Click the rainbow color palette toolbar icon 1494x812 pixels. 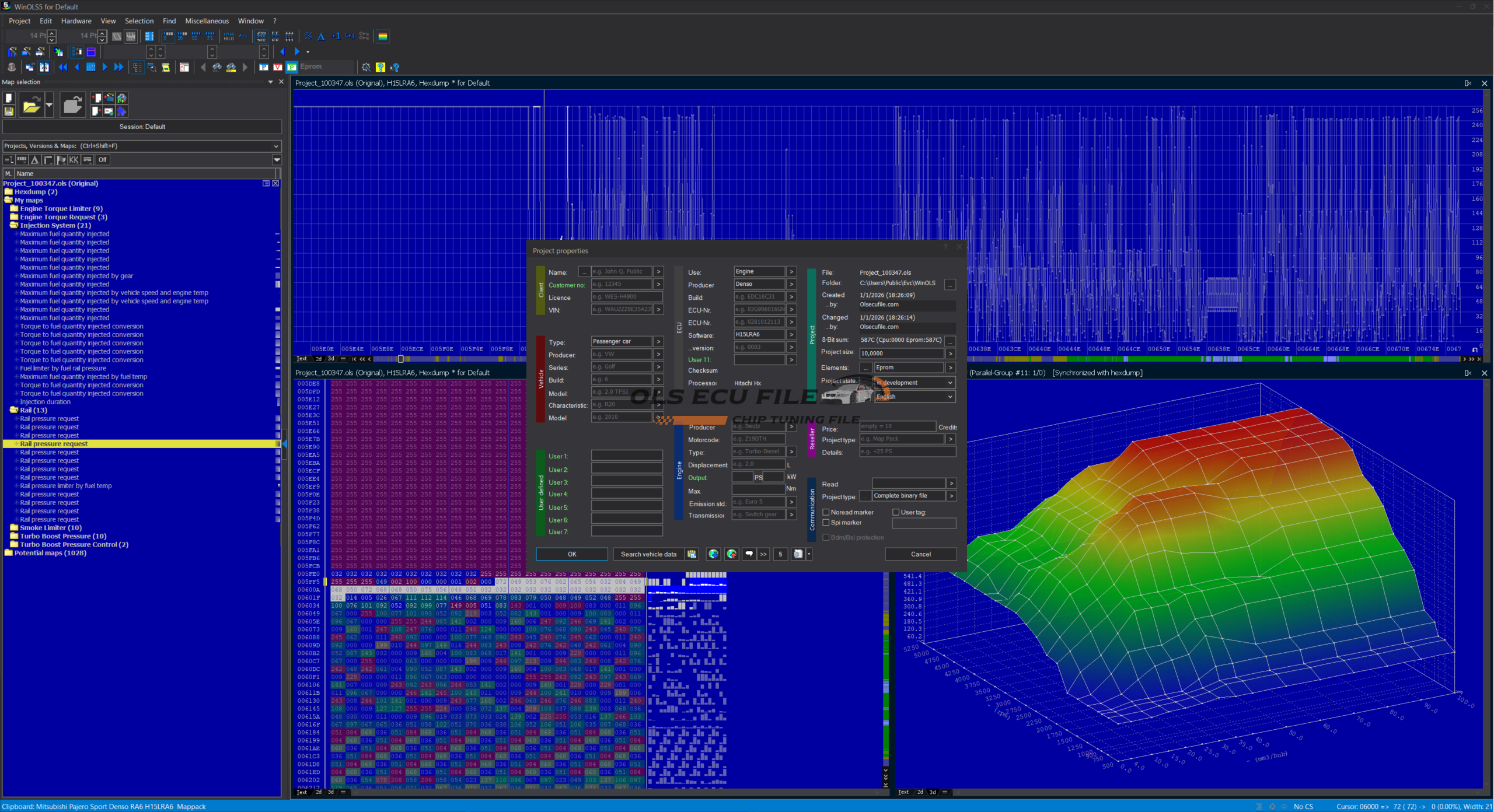[x=383, y=36]
